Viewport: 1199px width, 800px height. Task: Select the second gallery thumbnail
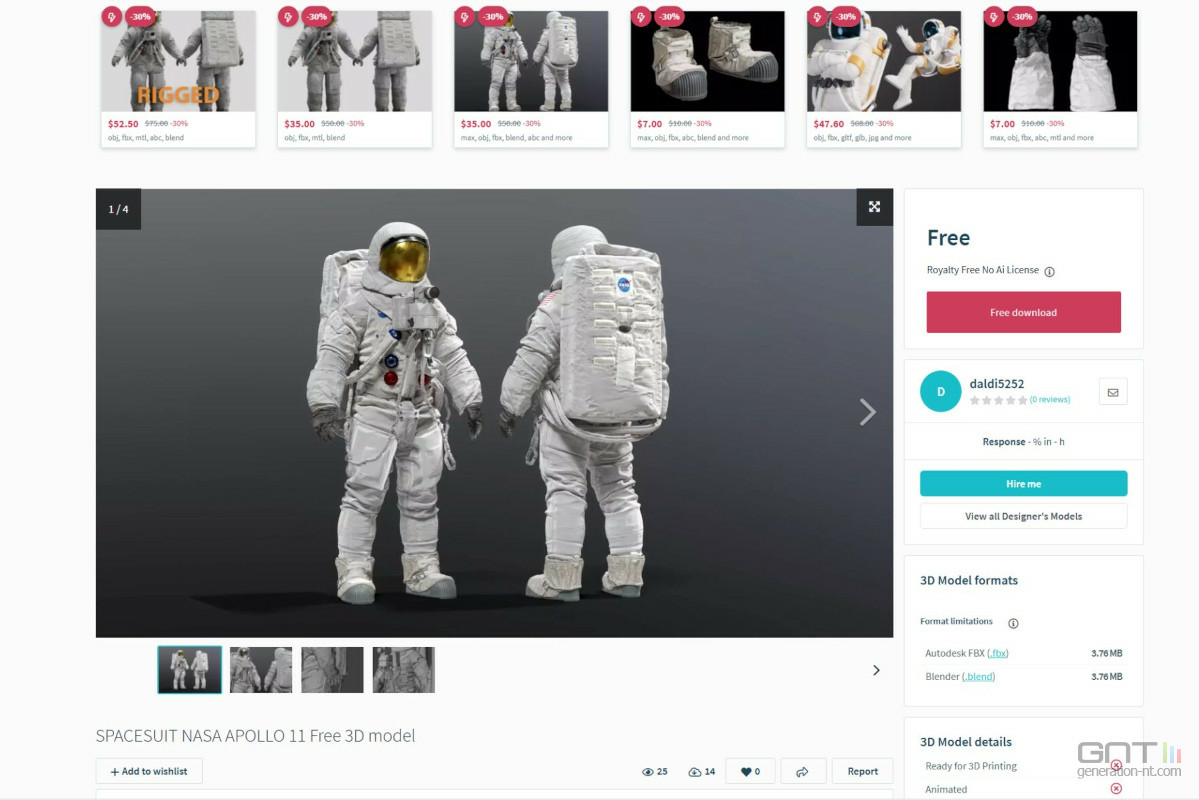tap(261, 670)
